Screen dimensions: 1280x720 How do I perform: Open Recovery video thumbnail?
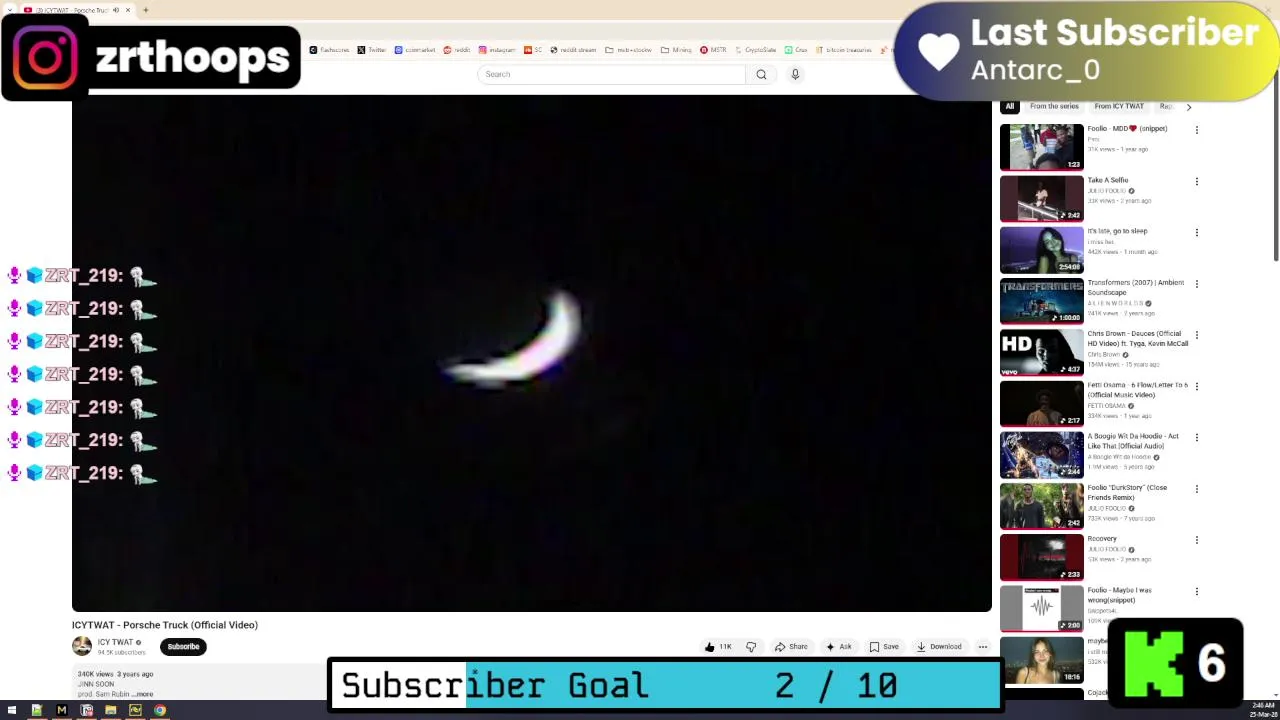(1041, 557)
